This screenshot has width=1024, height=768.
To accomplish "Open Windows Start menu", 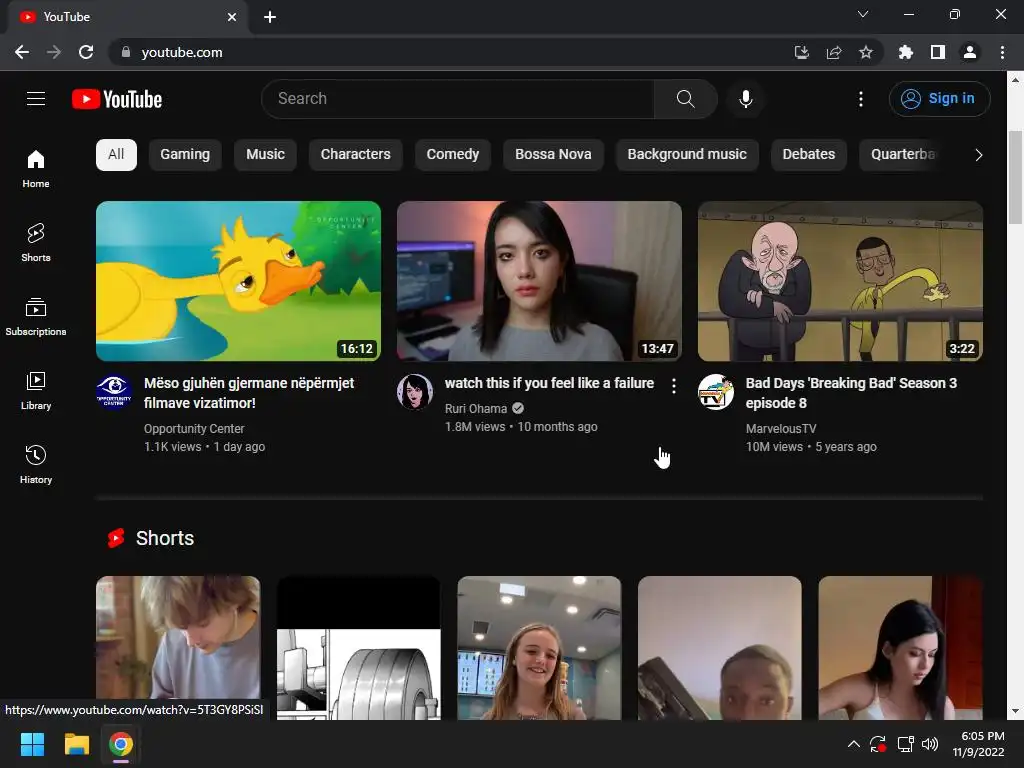I will 32,744.
